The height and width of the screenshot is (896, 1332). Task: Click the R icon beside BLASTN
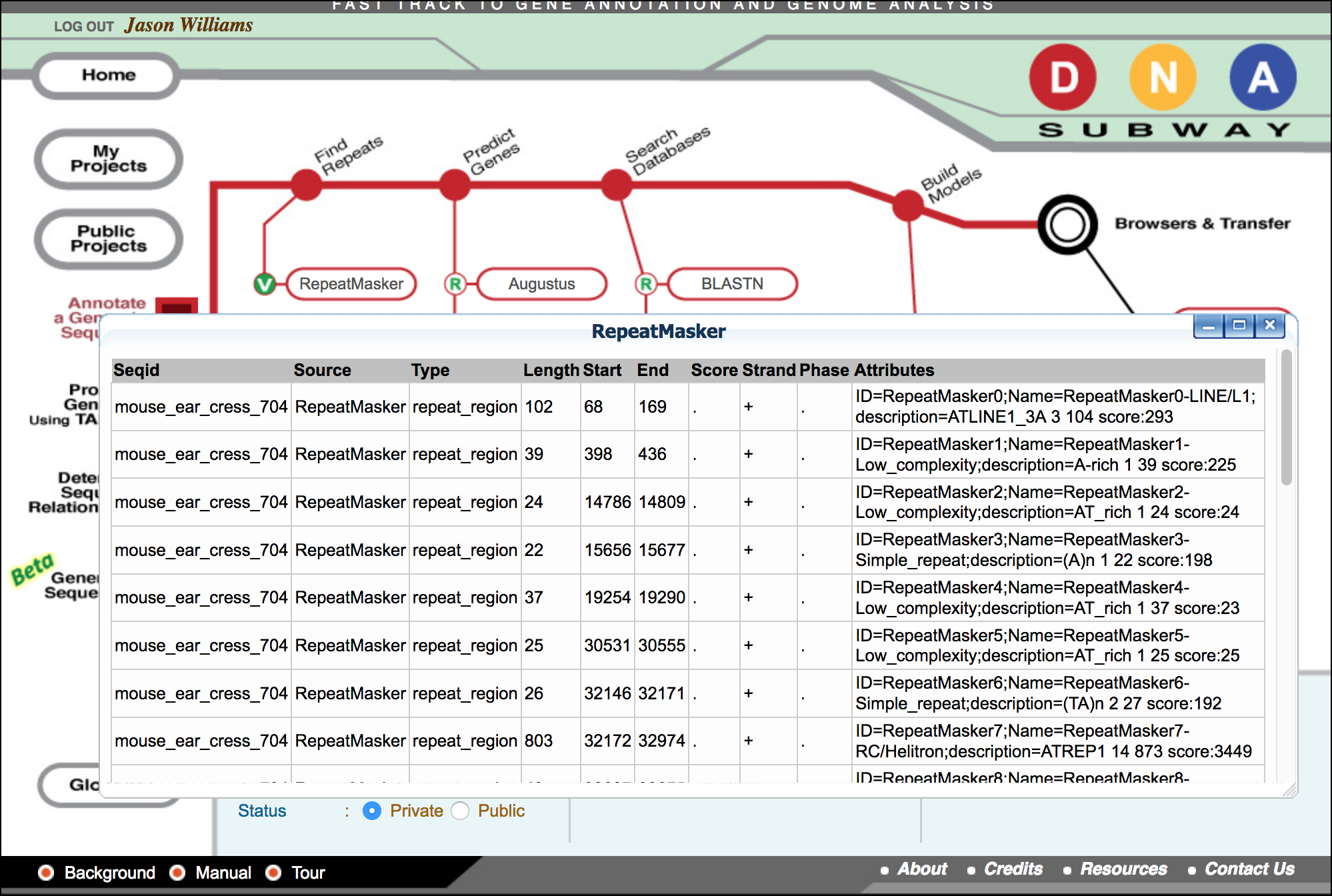click(x=646, y=284)
